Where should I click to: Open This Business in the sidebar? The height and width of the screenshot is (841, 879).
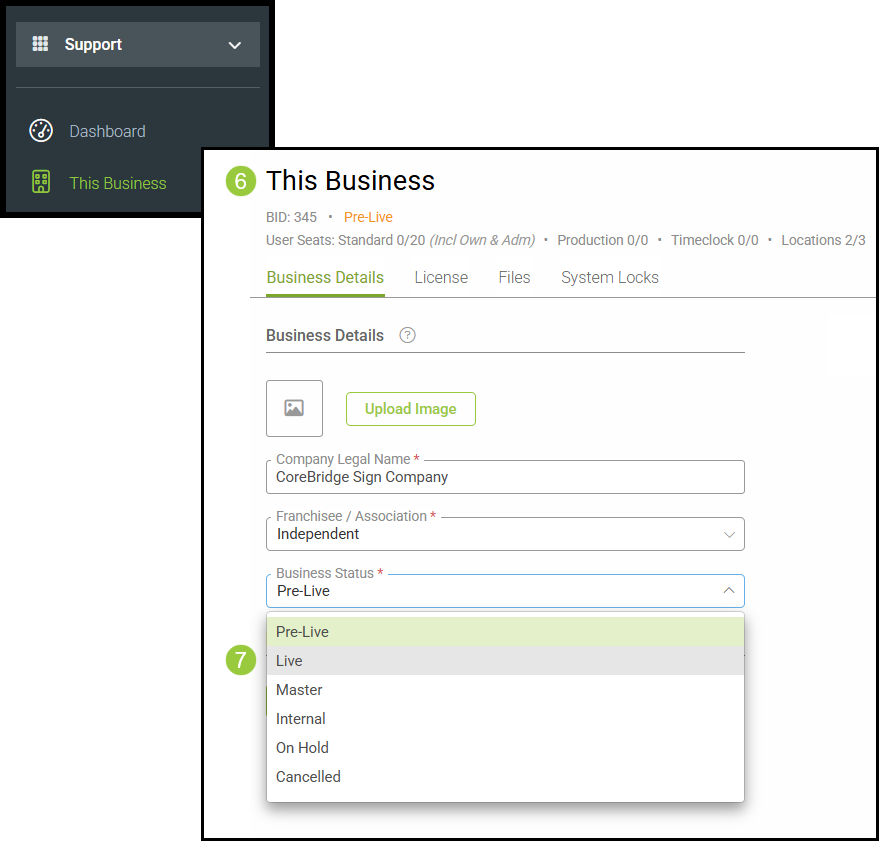point(118,183)
